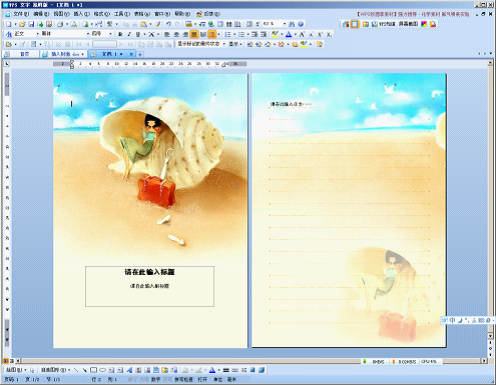496x385 pixels.
Task: Click the Help question mark icon
Action: (301, 24)
